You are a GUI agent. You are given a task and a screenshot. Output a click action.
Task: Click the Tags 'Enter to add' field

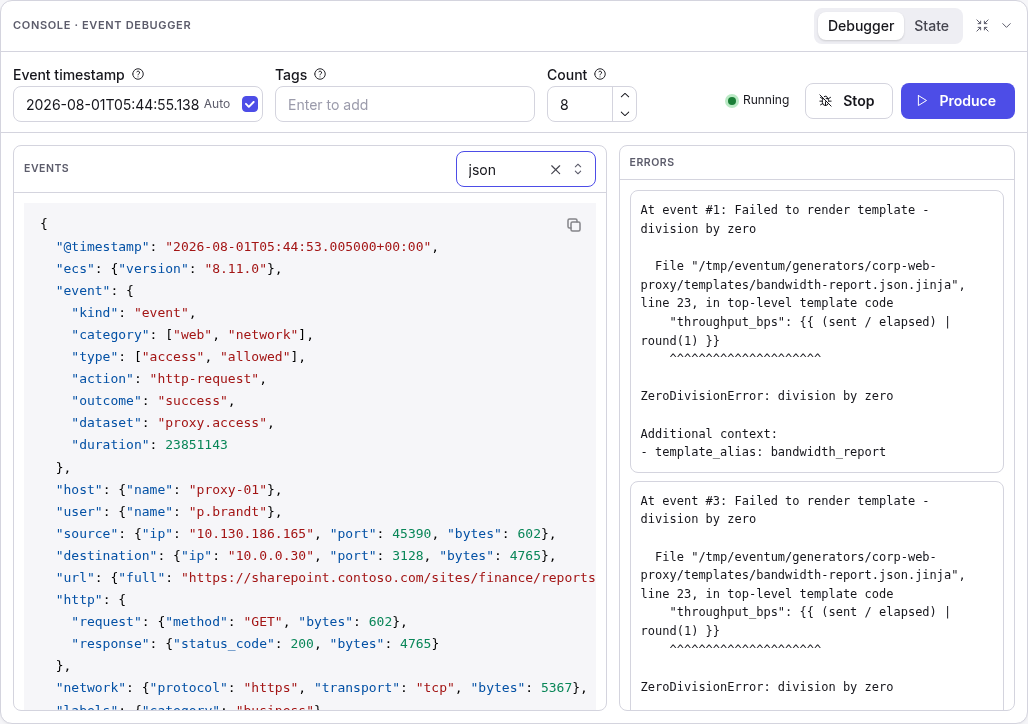(x=405, y=104)
